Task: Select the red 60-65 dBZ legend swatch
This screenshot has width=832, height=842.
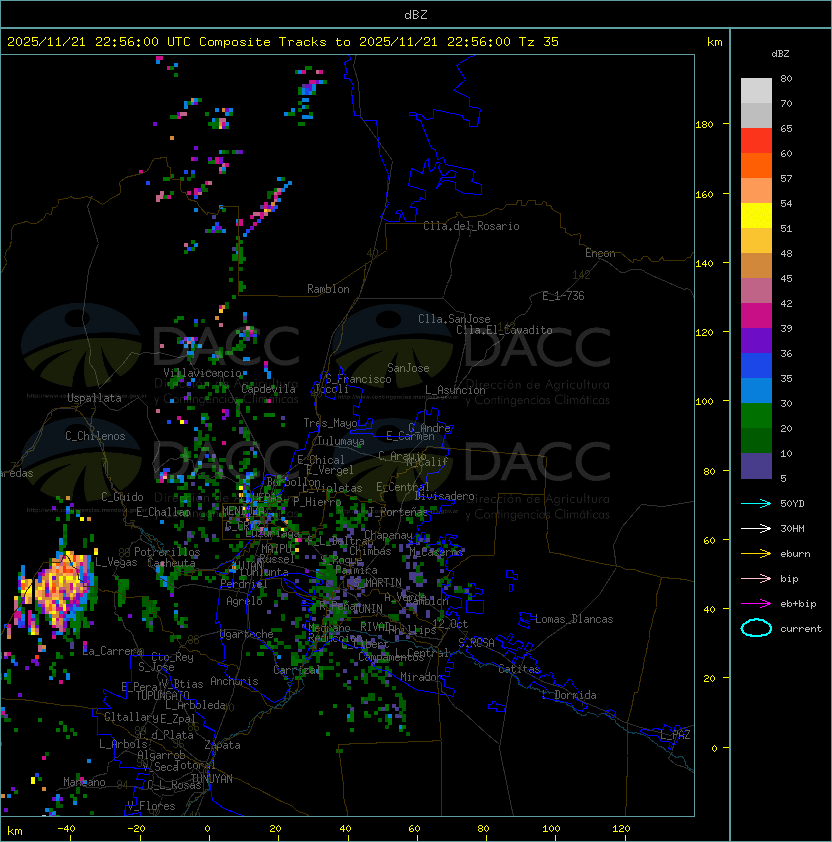Action: 756,141
